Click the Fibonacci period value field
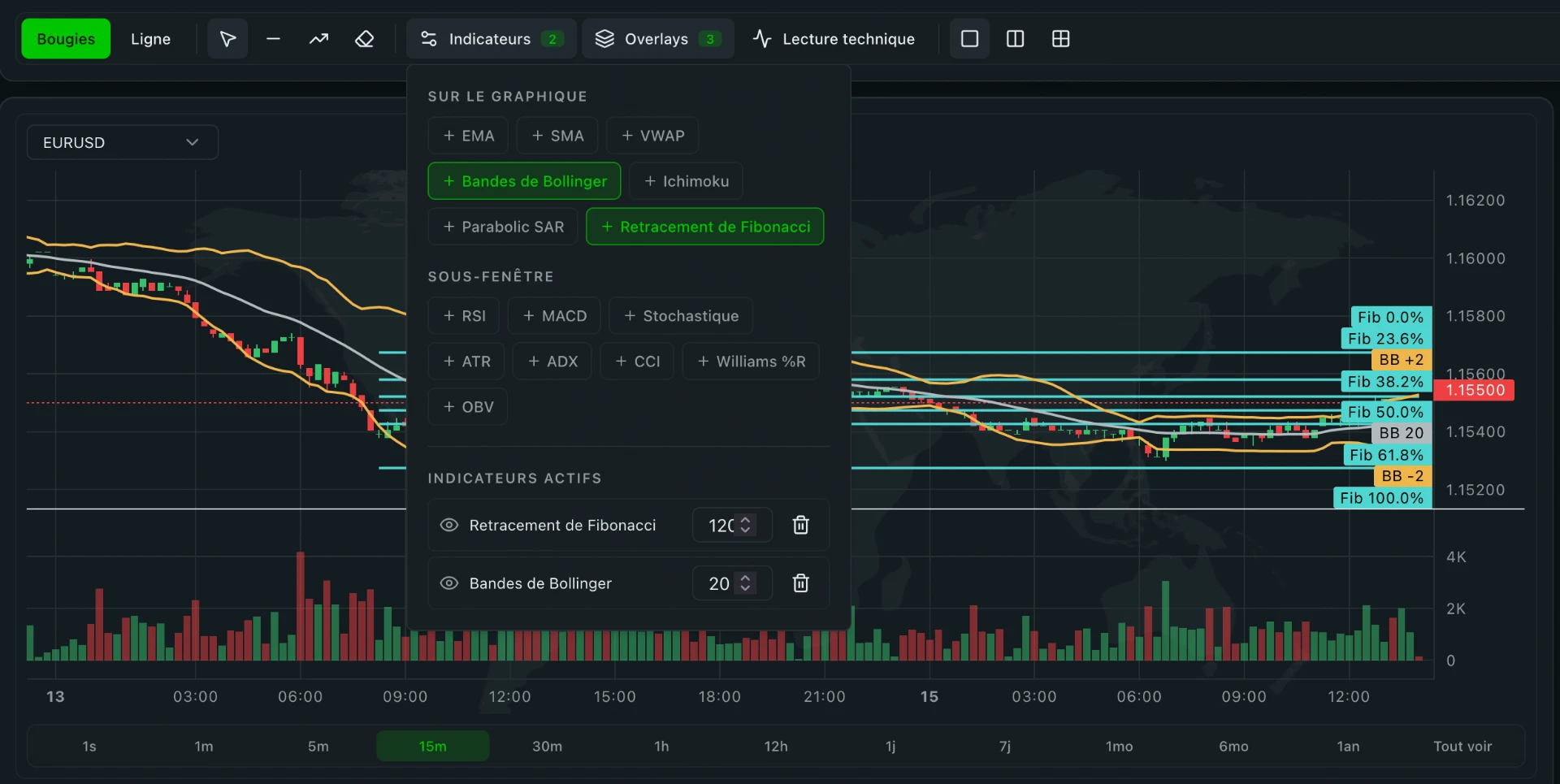Image resolution: width=1560 pixels, height=784 pixels. coord(732,525)
